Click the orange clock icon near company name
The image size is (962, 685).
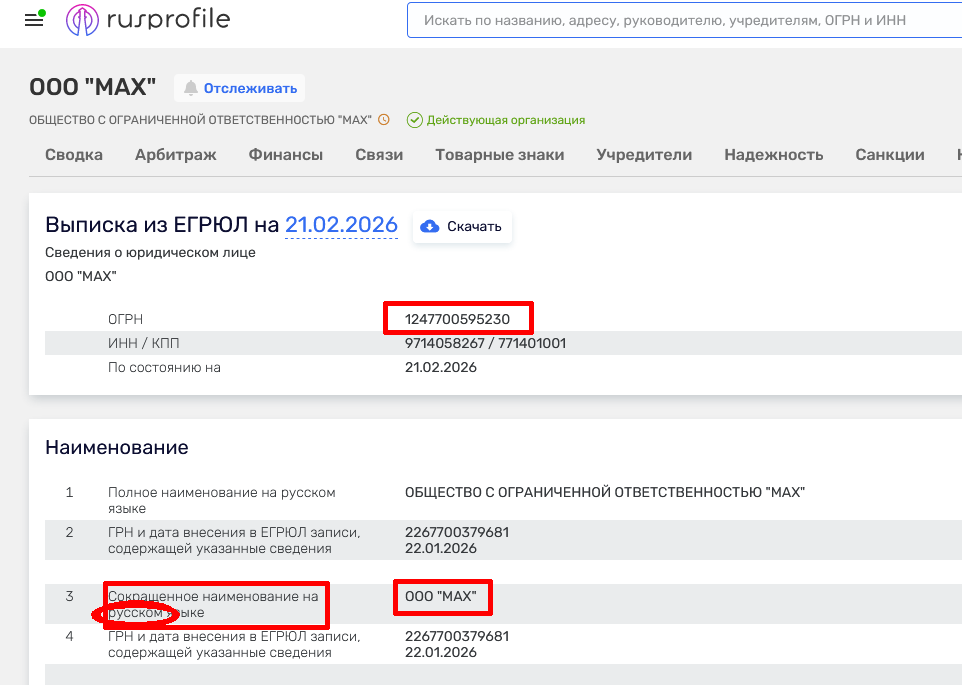[384, 119]
